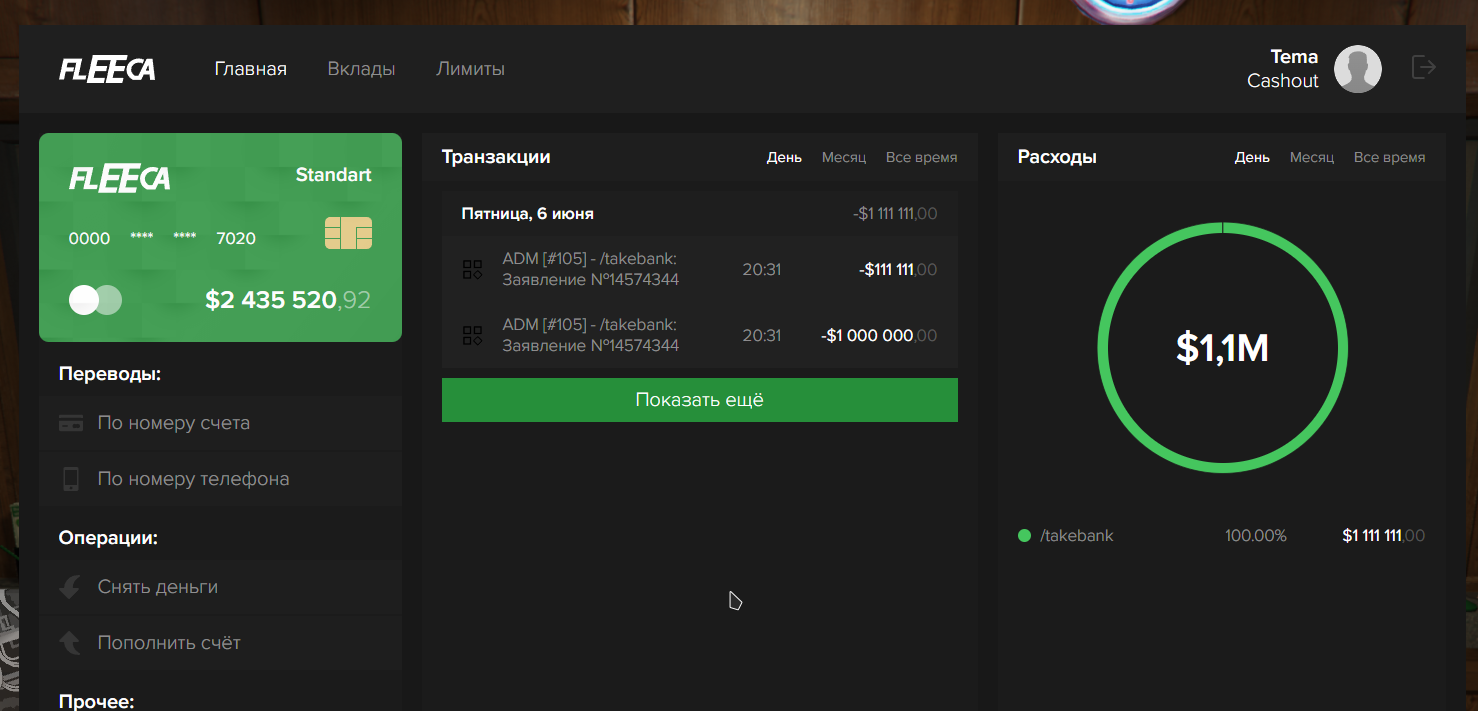1478x711 pixels.
Task: Show expenses for День
Action: coord(1252,157)
